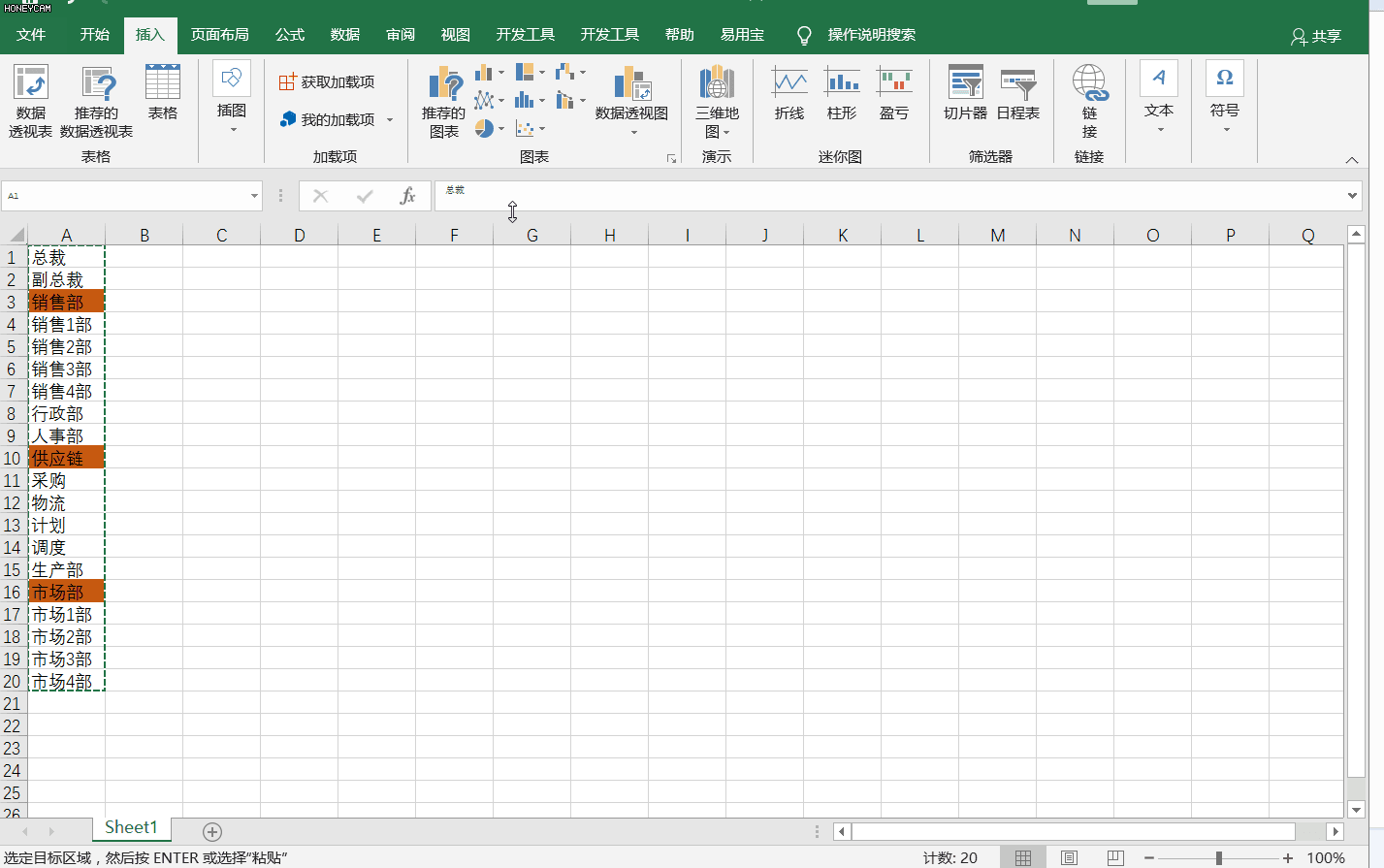
Task: Open the 文本 text menu
Action: [1159, 97]
